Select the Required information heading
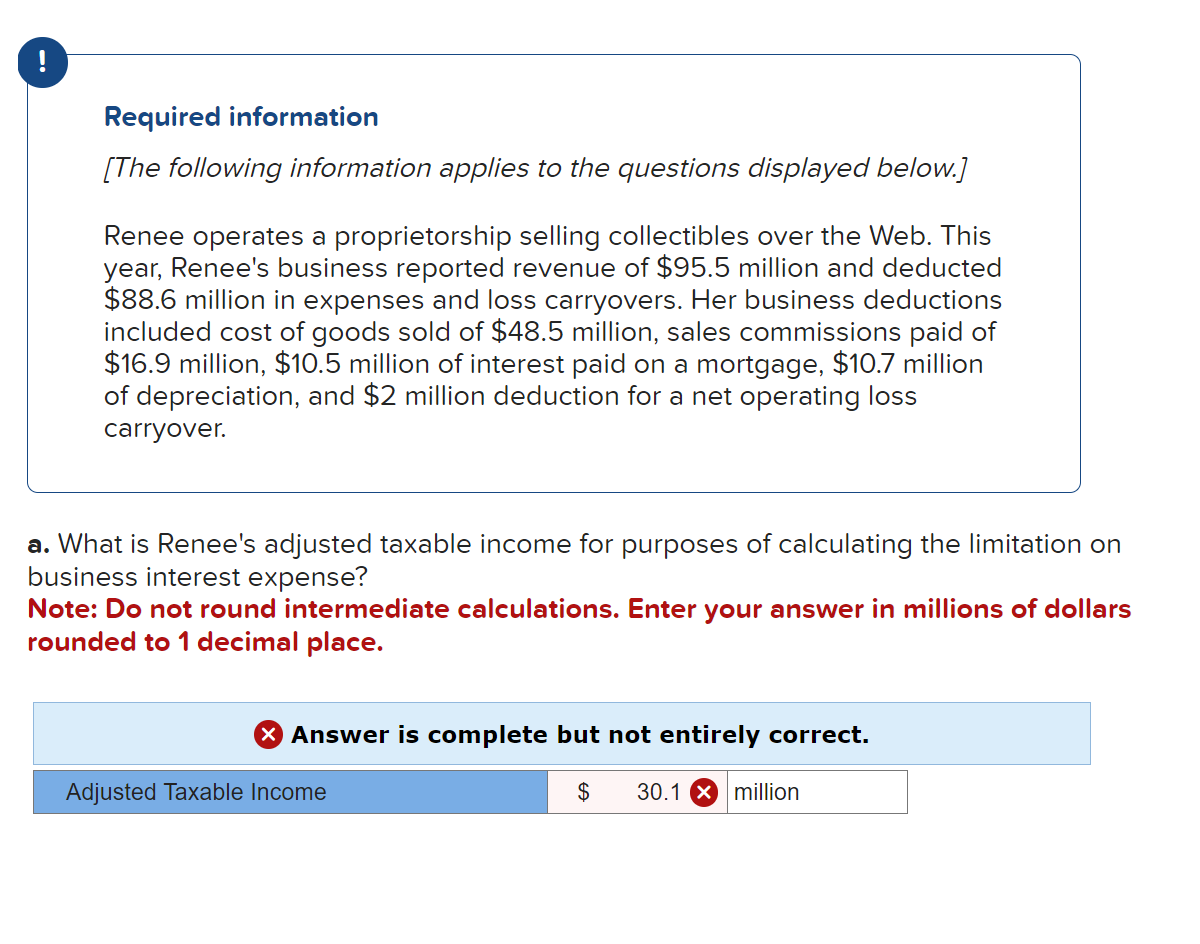This screenshot has width=1200, height=944. coord(240,117)
